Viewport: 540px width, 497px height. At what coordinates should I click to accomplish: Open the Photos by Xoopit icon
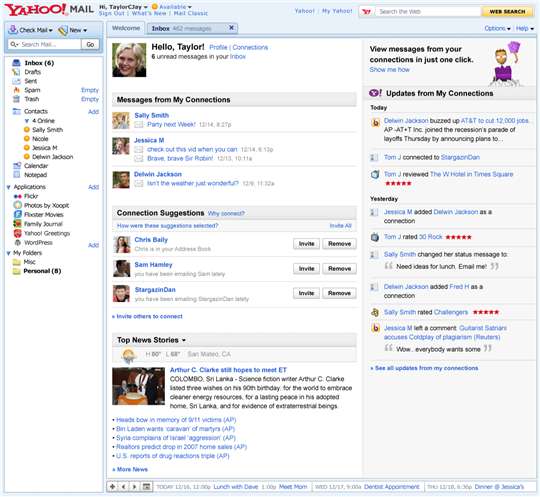(x=18, y=205)
